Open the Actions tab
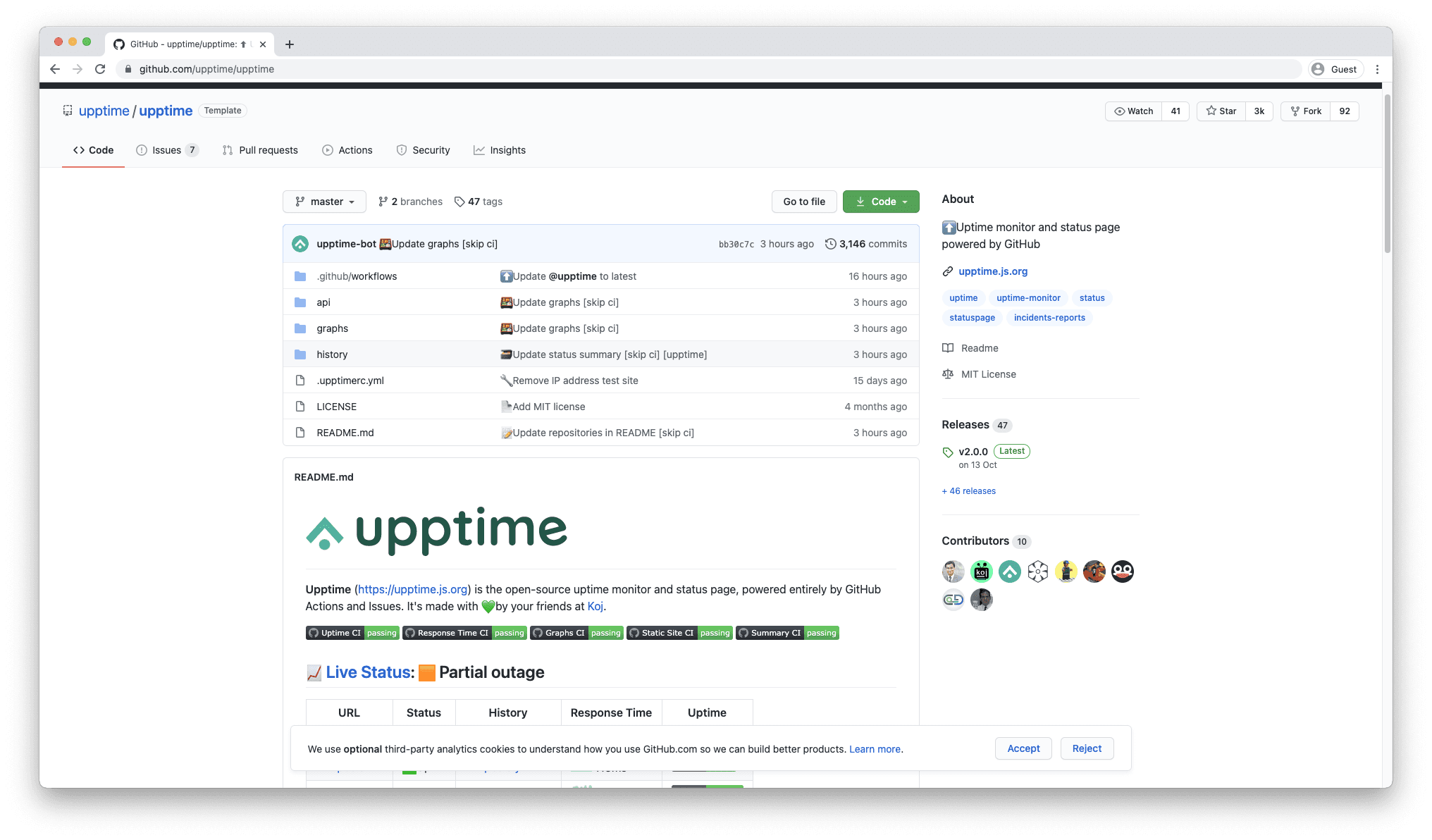This screenshot has height=840, width=1432. tap(347, 149)
